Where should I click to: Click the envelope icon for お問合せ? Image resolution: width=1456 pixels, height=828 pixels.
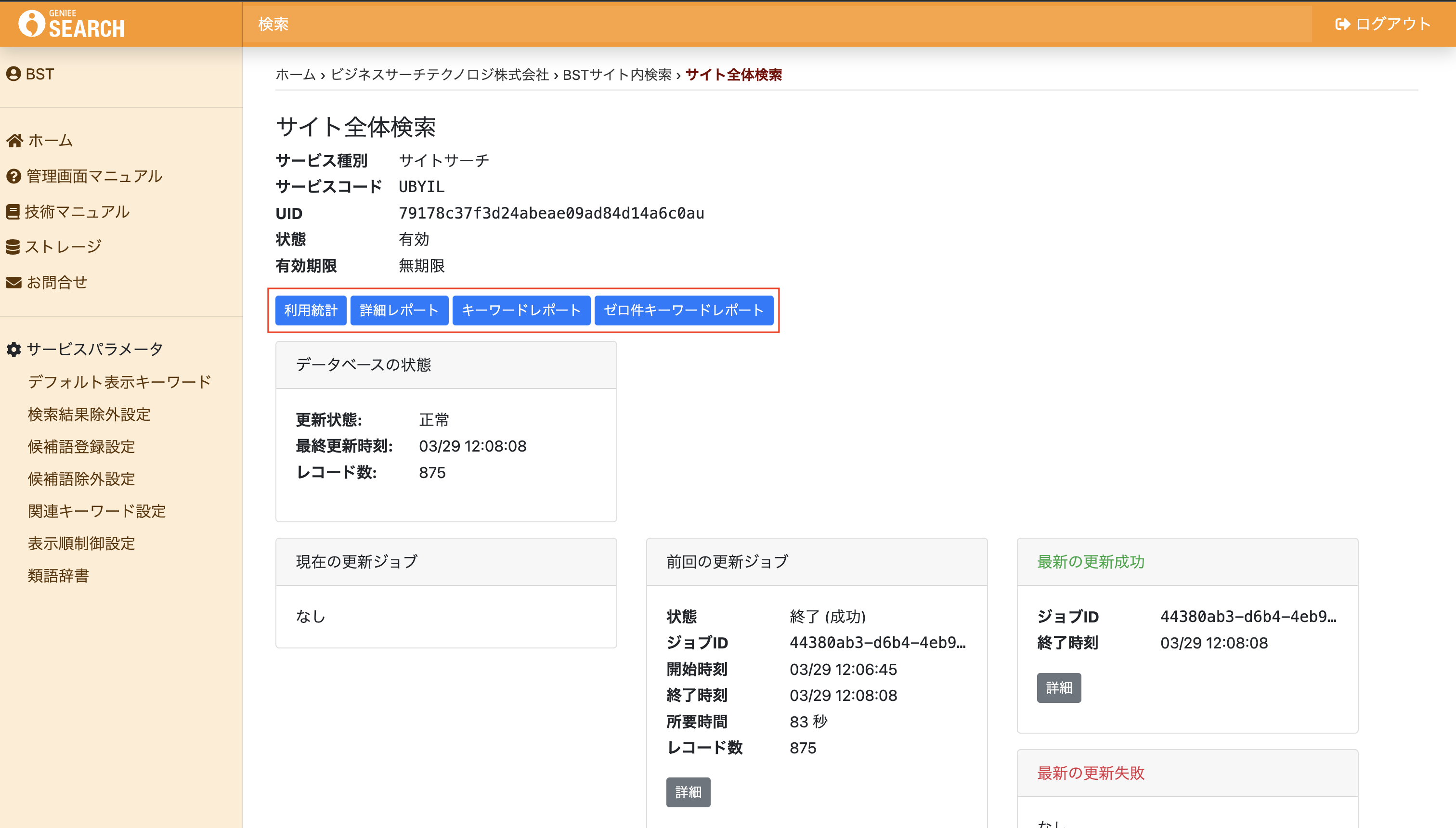pyautogui.click(x=13, y=282)
